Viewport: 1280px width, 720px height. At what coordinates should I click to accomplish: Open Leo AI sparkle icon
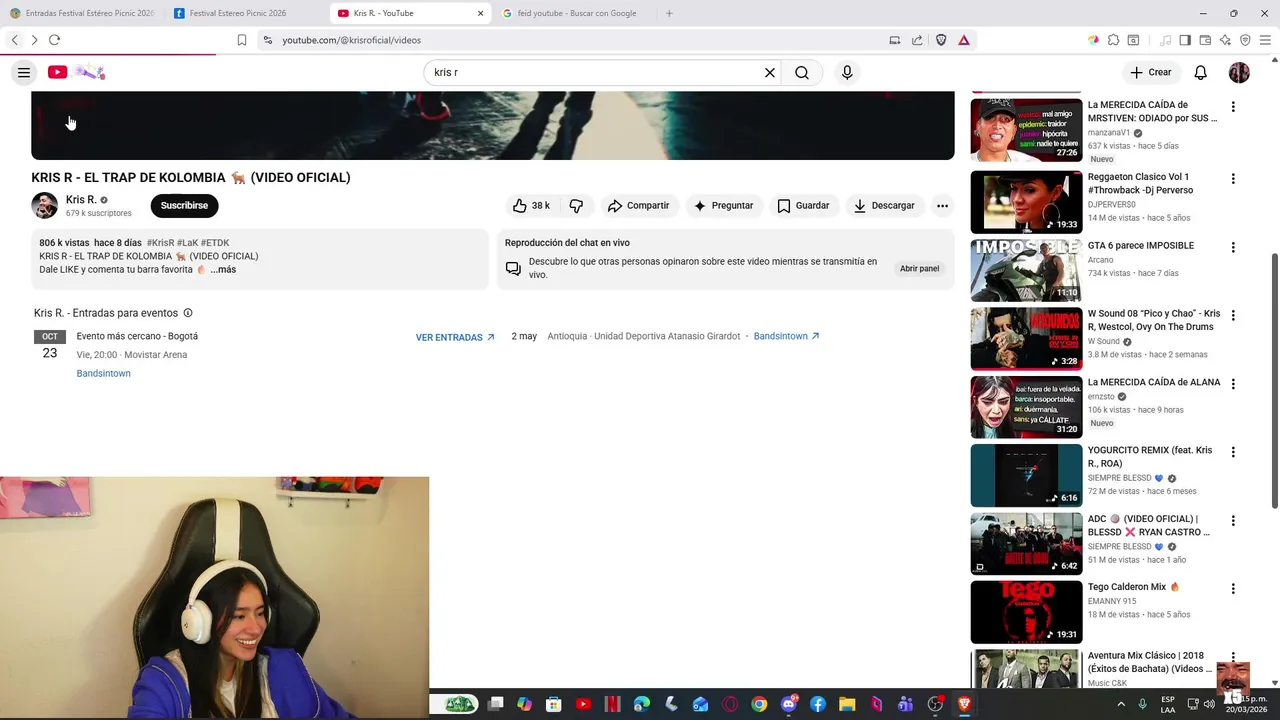(x=1225, y=40)
